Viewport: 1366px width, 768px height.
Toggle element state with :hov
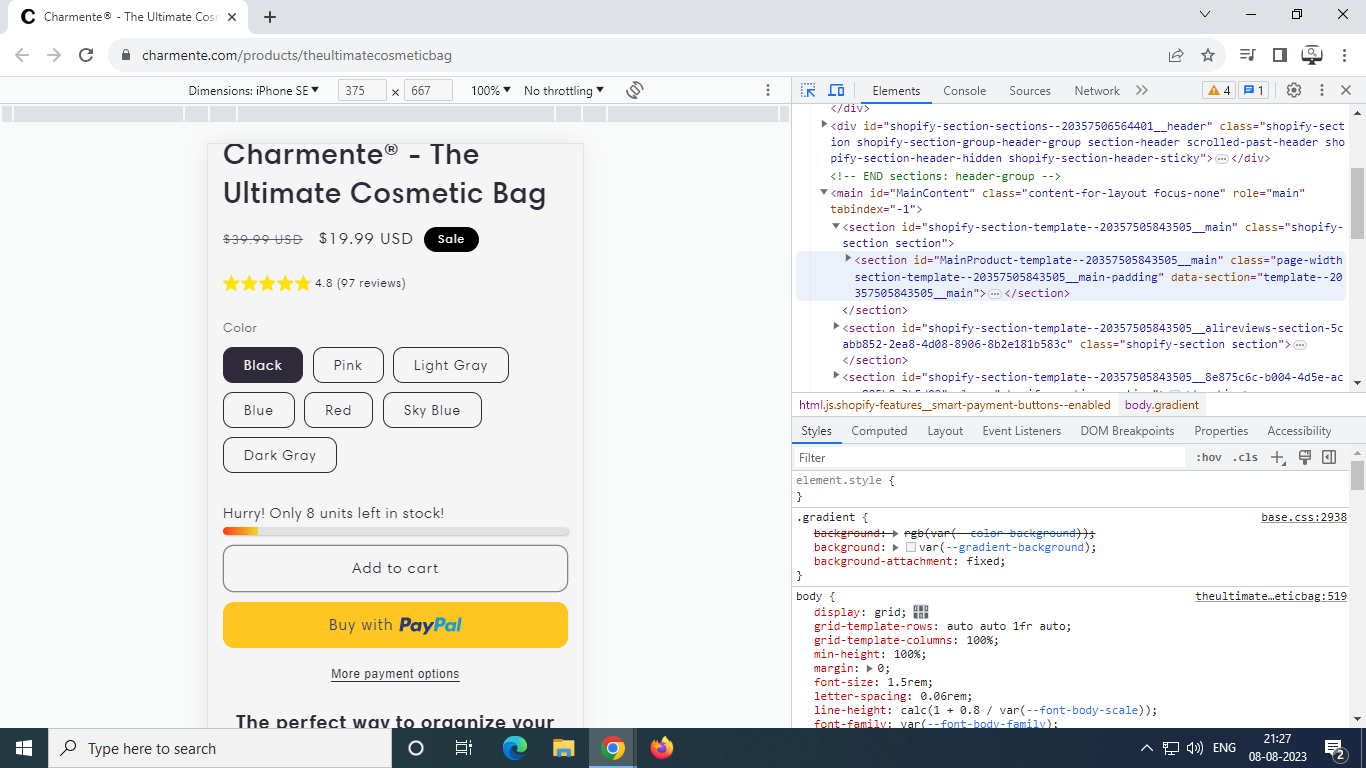(1209, 457)
